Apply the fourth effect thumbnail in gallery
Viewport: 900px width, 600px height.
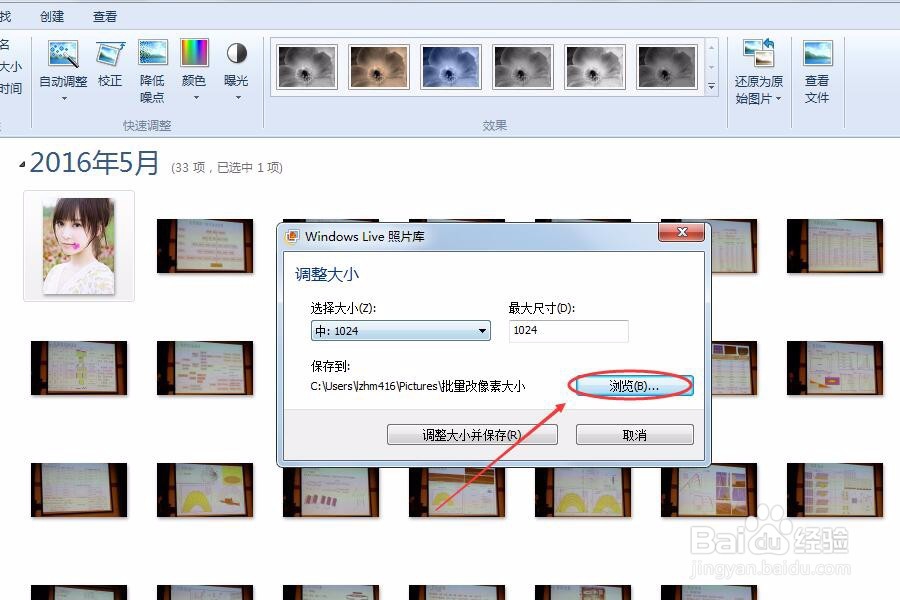coord(523,67)
